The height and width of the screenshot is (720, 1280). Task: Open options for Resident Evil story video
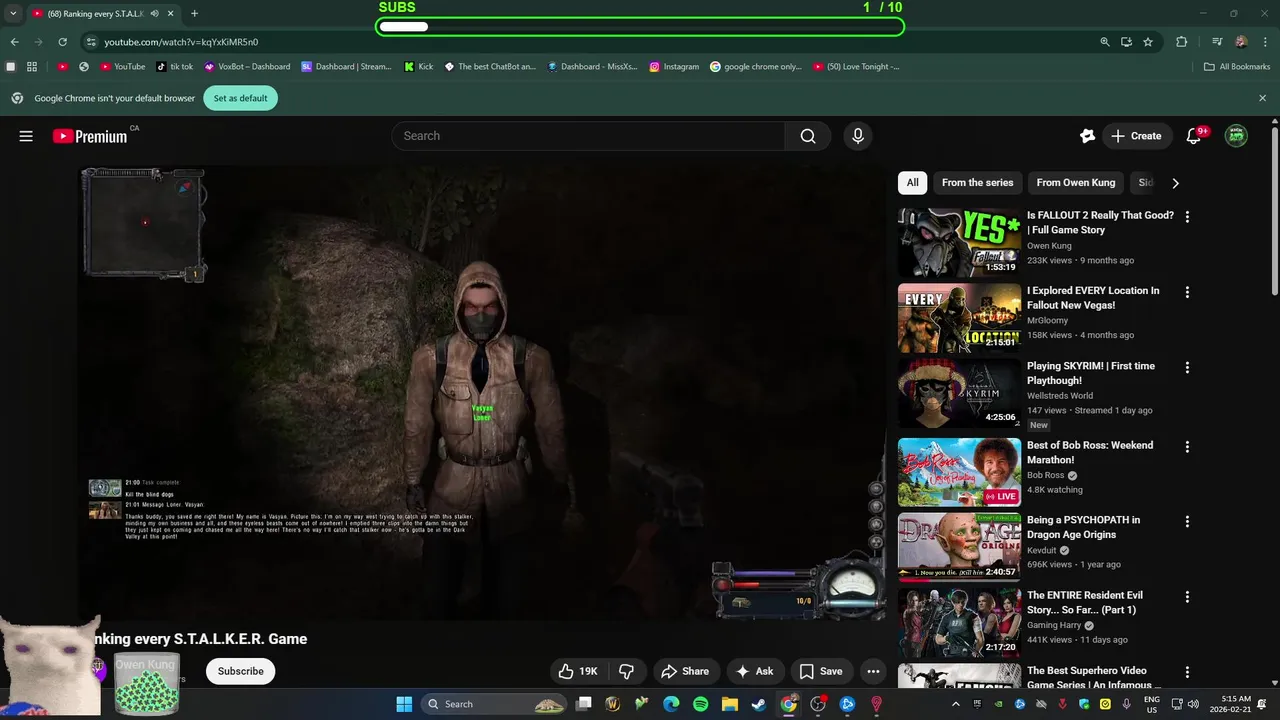pos(1187,596)
